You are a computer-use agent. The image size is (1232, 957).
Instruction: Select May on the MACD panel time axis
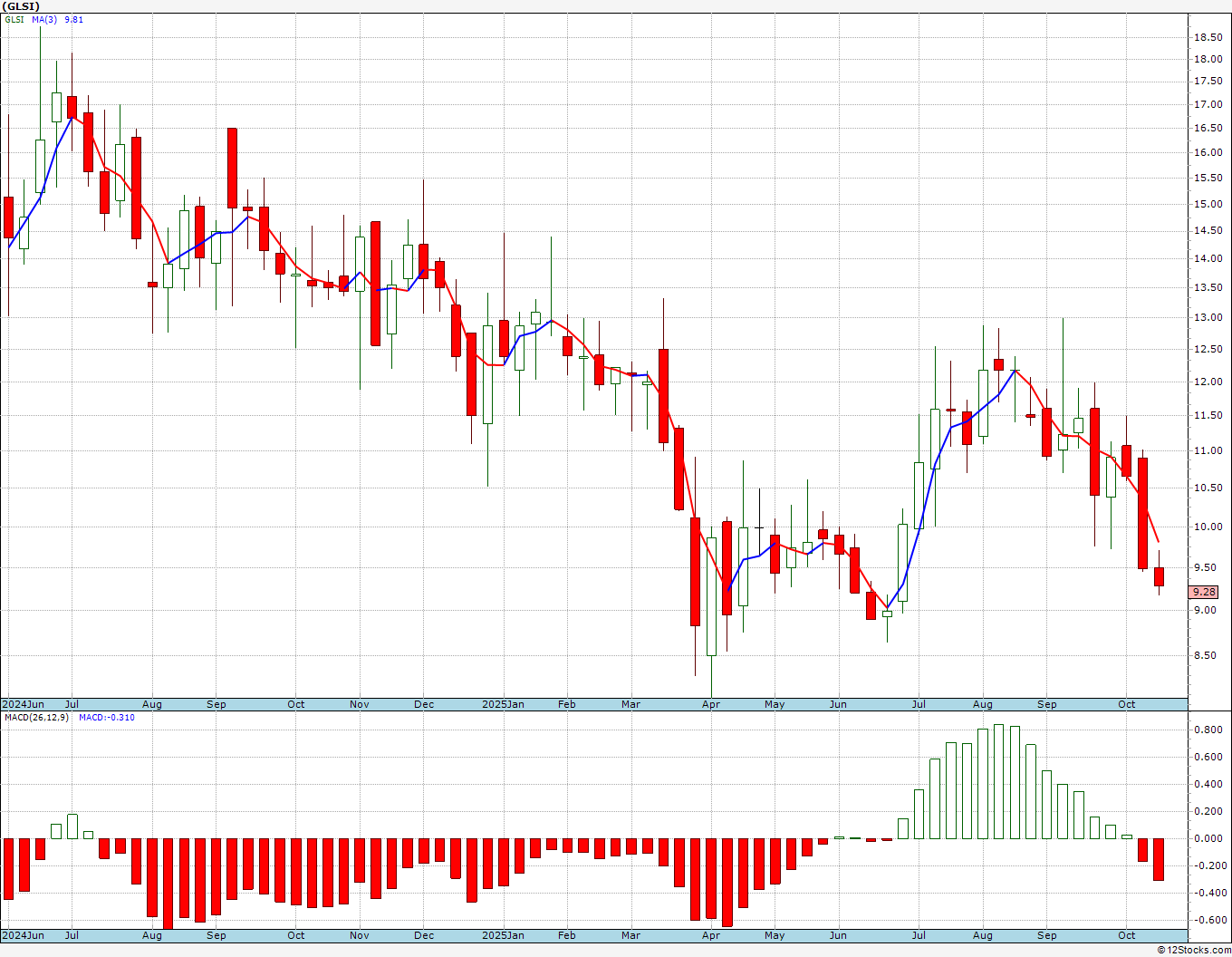pos(775,935)
